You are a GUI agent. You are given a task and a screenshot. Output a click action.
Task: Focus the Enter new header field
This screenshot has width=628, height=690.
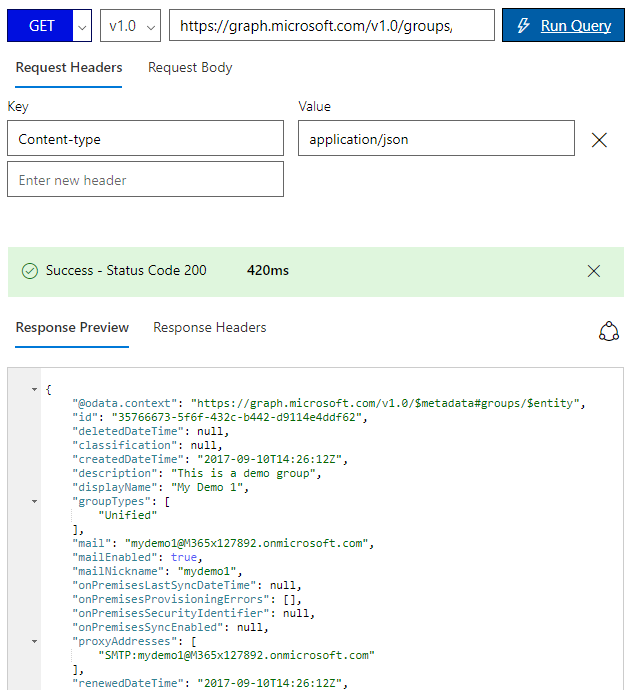click(145, 180)
